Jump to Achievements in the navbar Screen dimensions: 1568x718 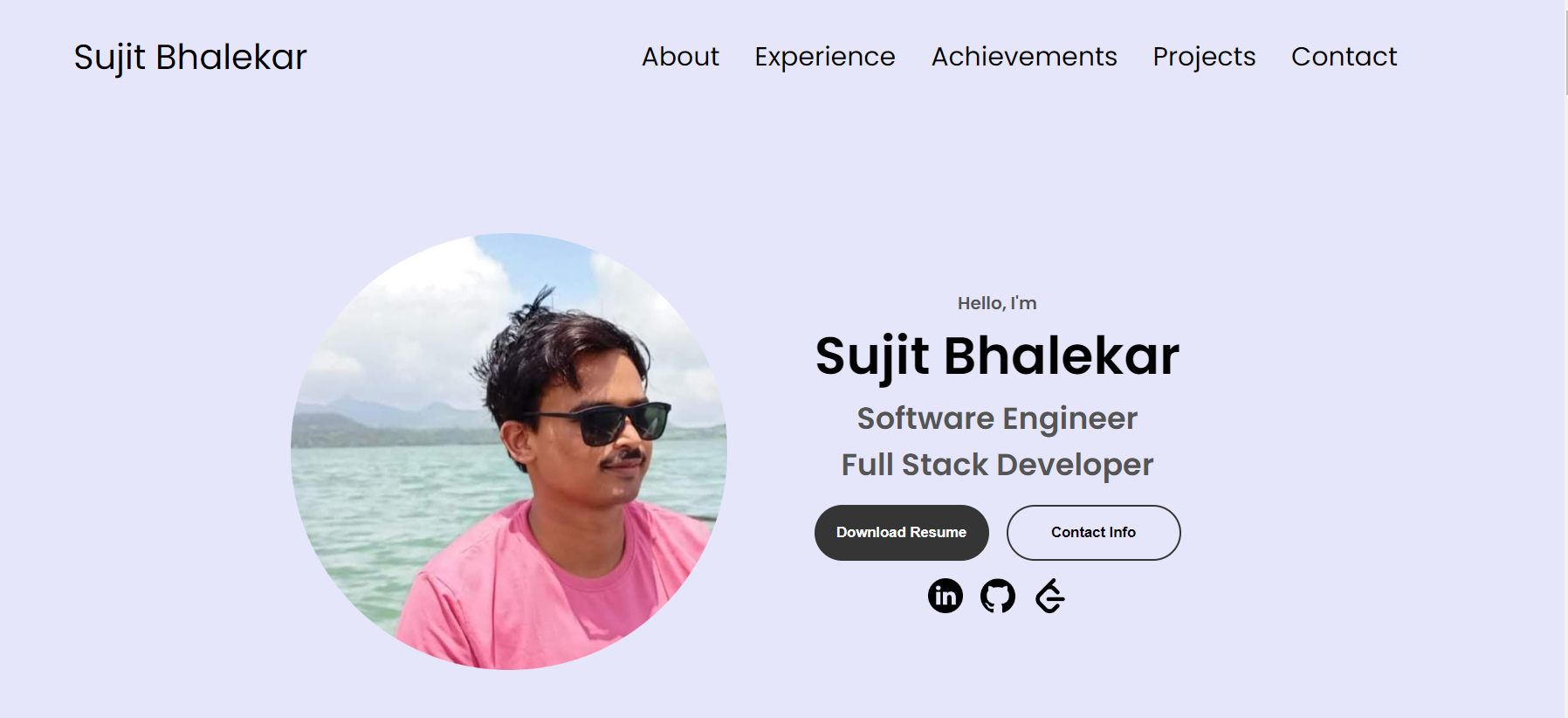(x=1024, y=57)
